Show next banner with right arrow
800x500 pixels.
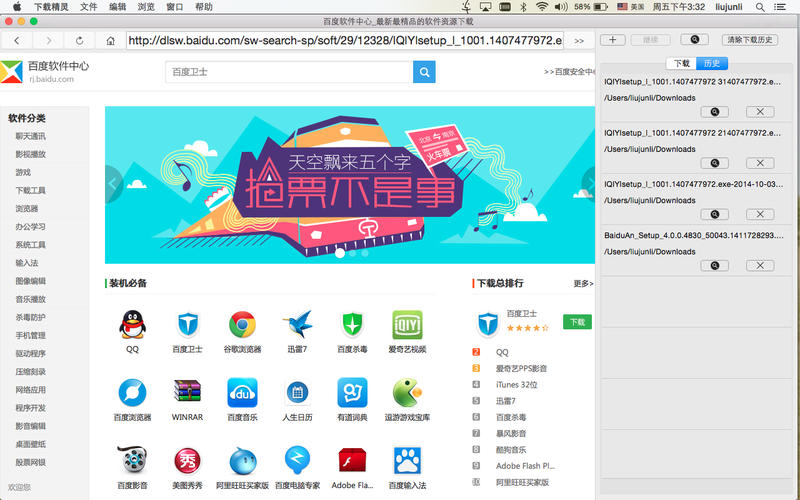(588, 184)
